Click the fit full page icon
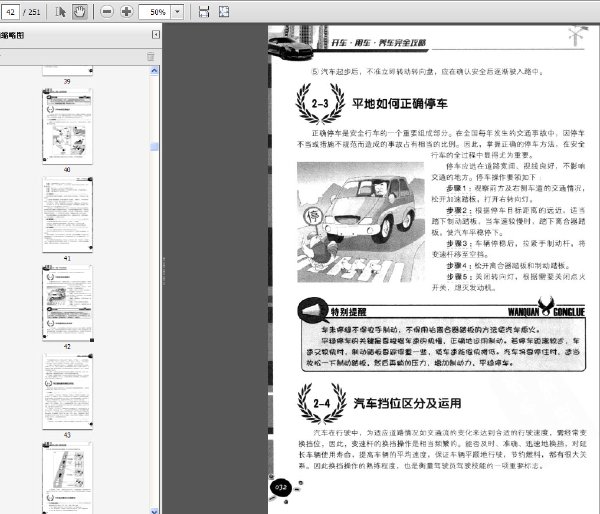The width and height of the screenshot is (600, 514). tap(224, 11)
